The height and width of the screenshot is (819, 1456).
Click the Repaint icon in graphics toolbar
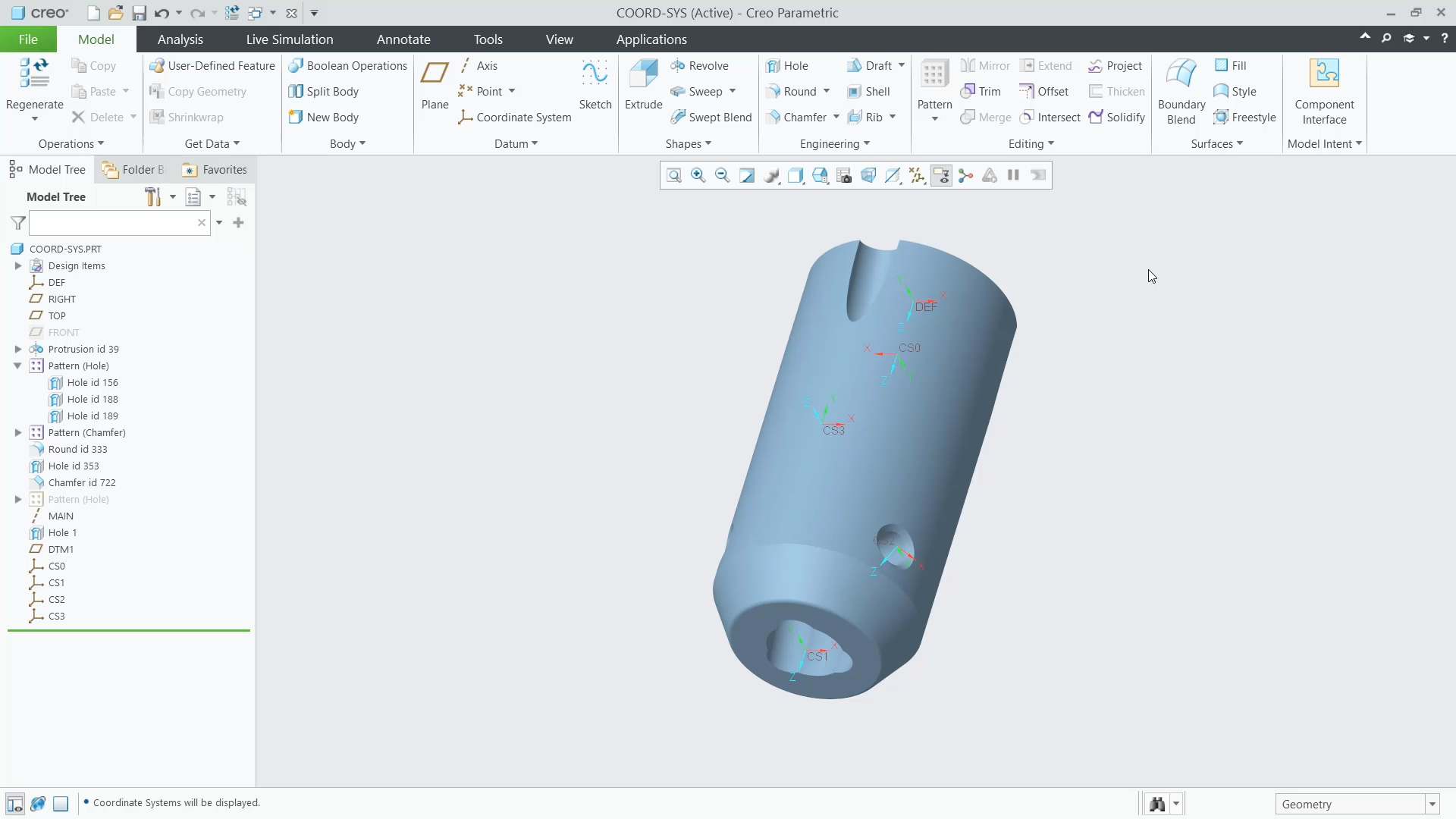point(746,176)
